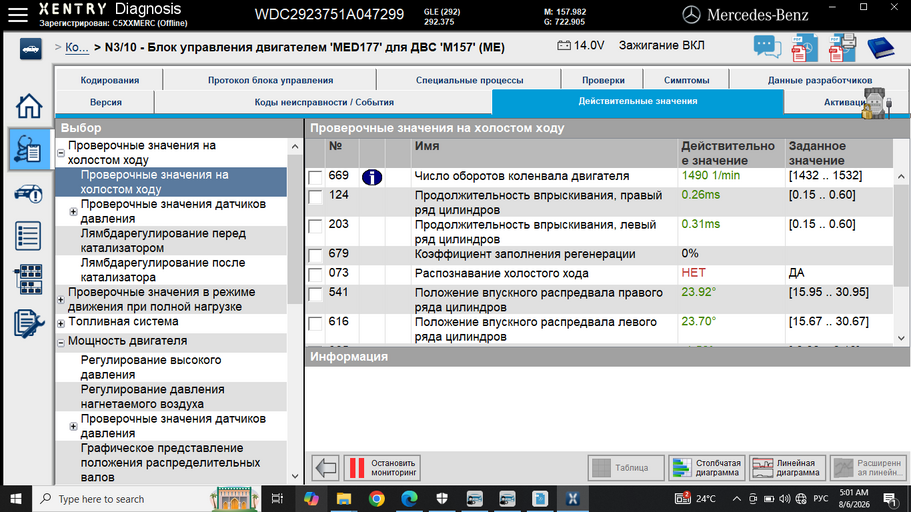Image resolution: width=911 pixels, height=512 pixels.
Task: Click the diagnostic connector lock icon
Action: (876, 104)
